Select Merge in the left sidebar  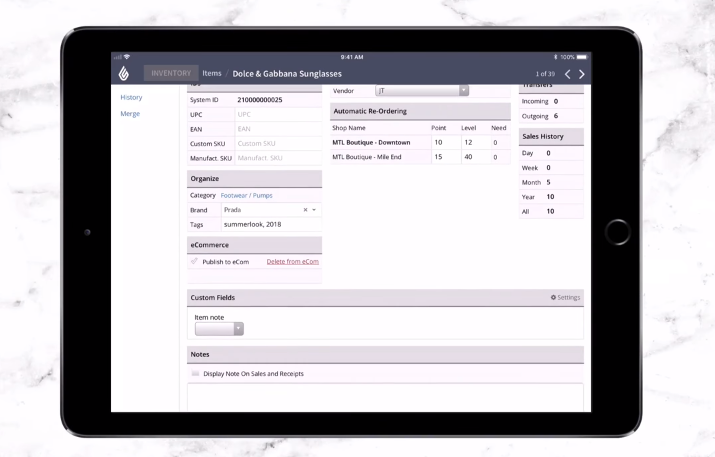[x=130, y=113]
